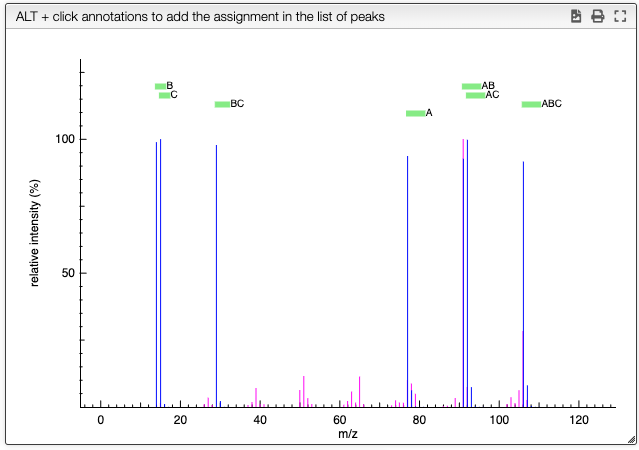
Task: Click the blue peak near m/z 77
Action: (408, 281)
